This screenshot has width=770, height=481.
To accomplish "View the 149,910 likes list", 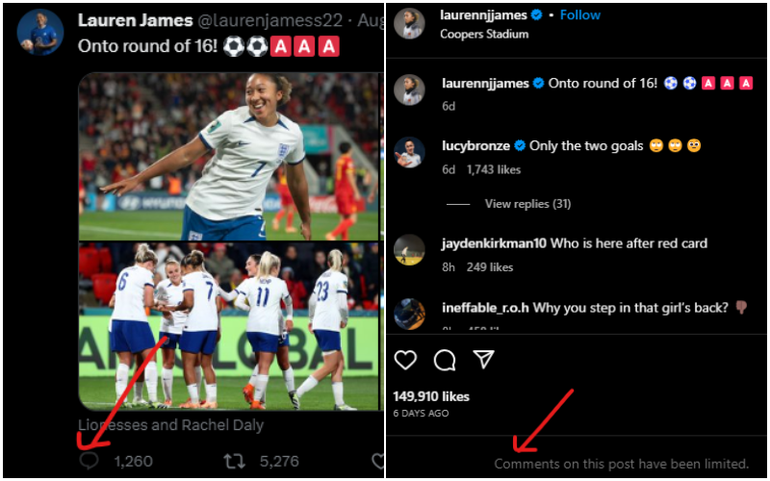I will point(431,396).
